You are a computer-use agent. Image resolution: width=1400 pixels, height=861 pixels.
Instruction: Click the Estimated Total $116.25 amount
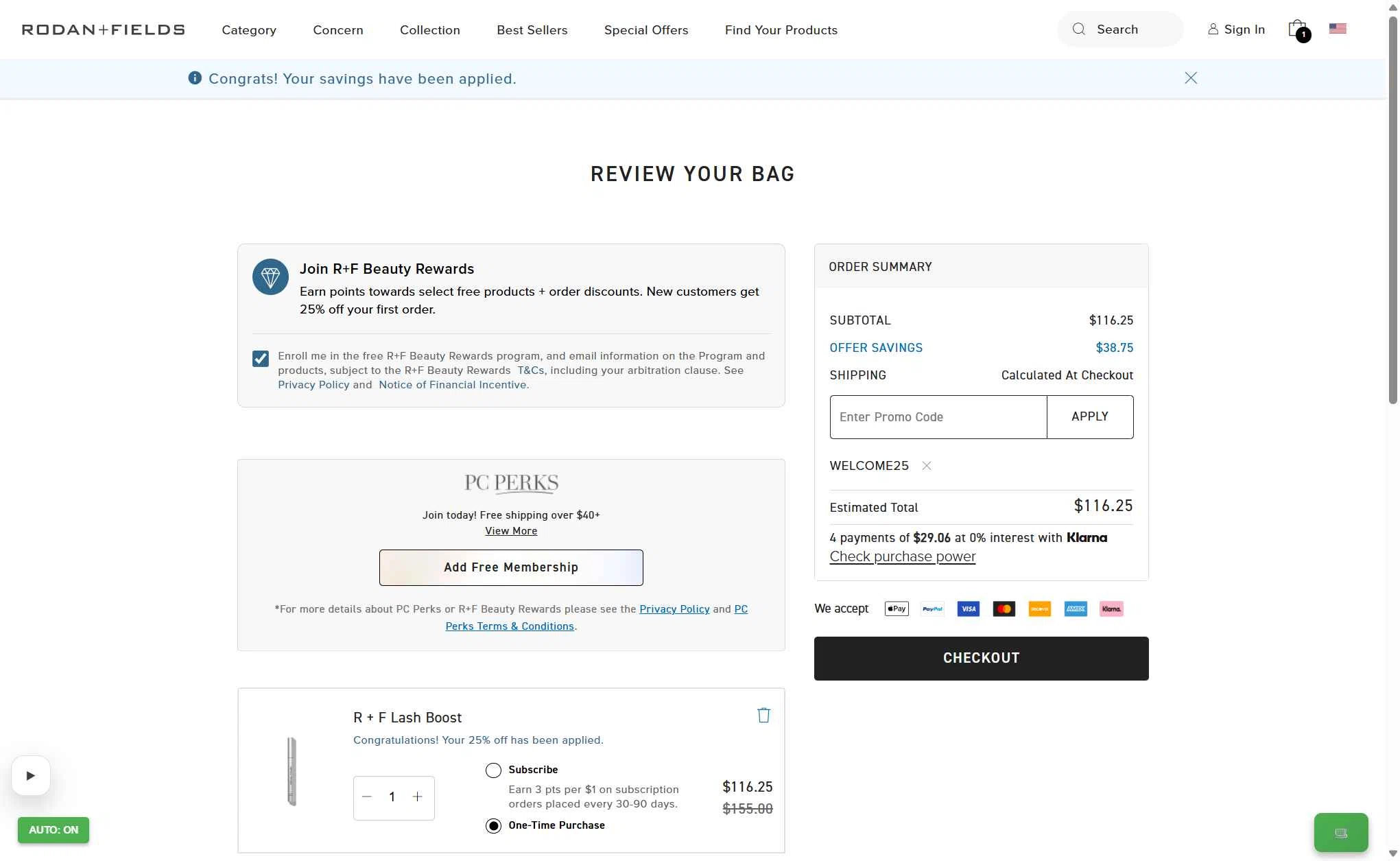(1103, 506)
